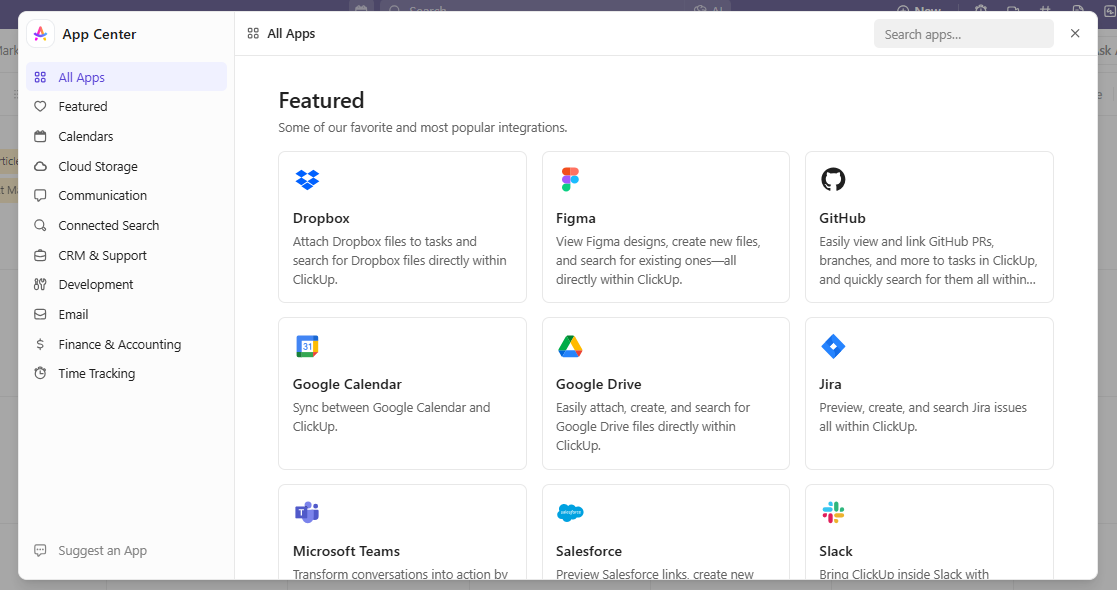Screen dimensions: 1117x590
Task: Click the Time Tracking clock icon
Action: 40,373
